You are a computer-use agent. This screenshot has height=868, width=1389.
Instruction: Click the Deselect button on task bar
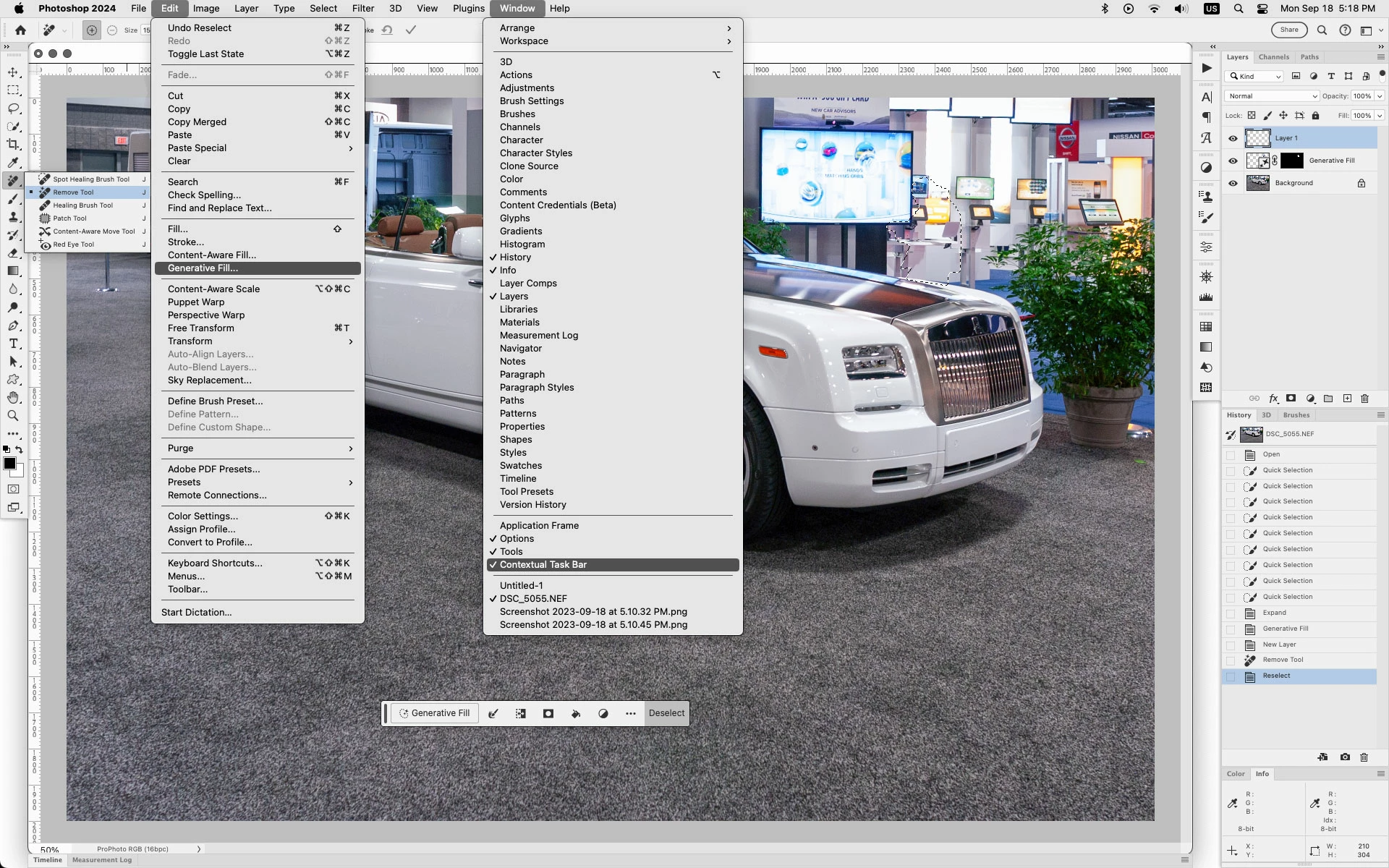point(666,713)
